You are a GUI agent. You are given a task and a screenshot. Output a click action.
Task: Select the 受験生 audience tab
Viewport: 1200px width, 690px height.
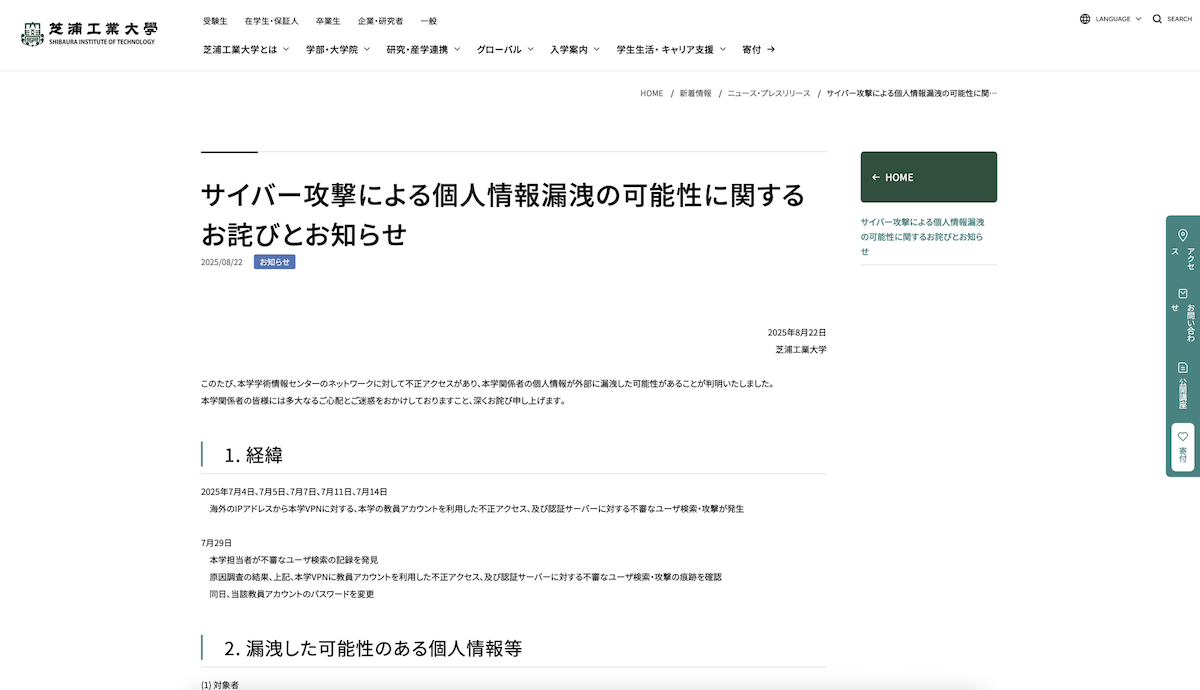click(215, 20)
